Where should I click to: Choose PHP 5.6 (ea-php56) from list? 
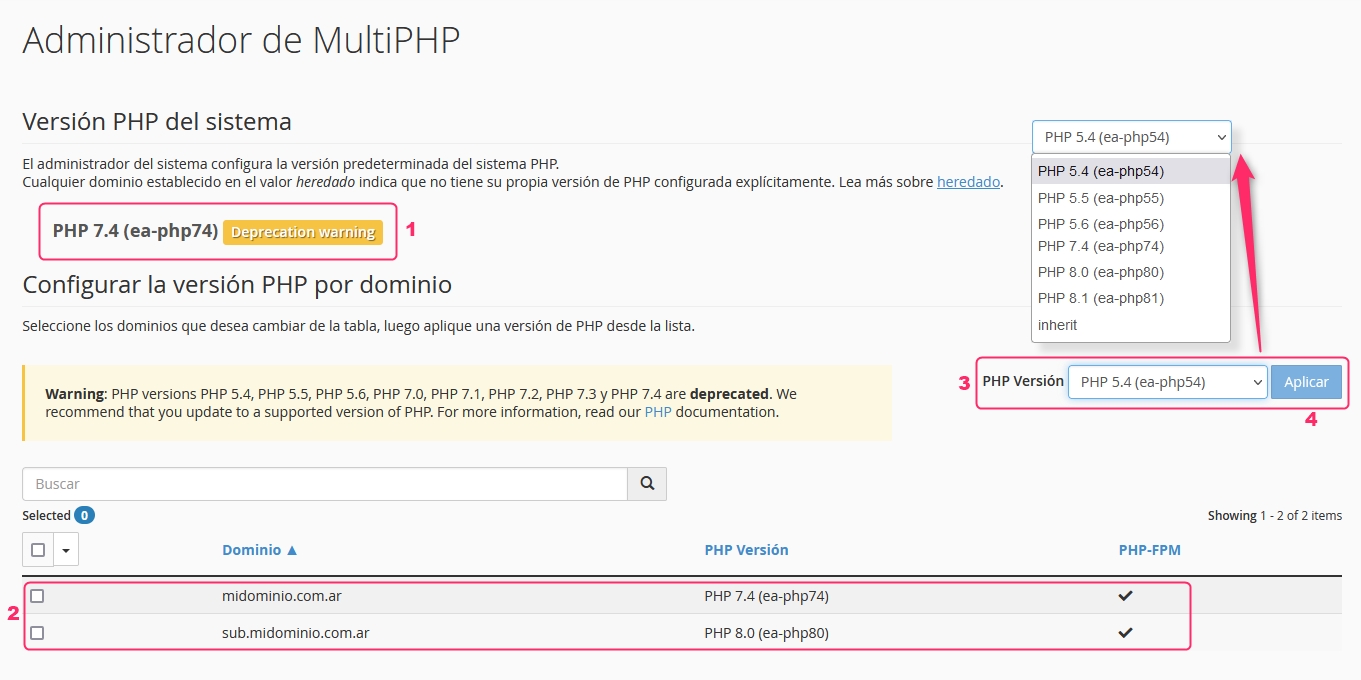click(1101, 224)
